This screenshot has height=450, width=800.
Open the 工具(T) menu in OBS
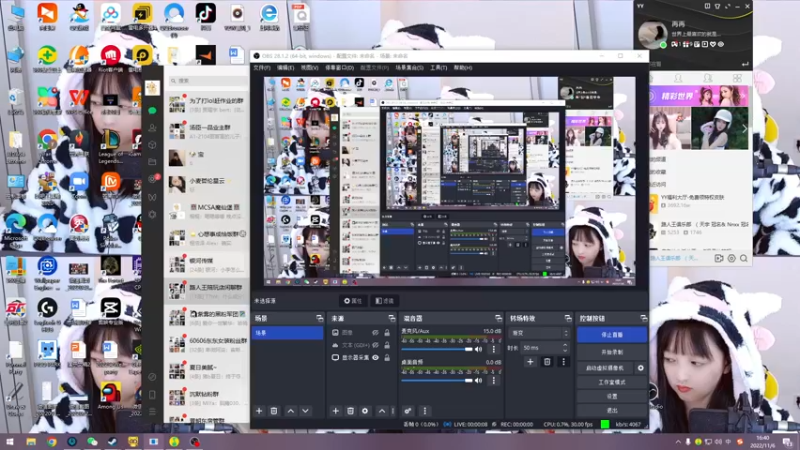pos(438,68)
